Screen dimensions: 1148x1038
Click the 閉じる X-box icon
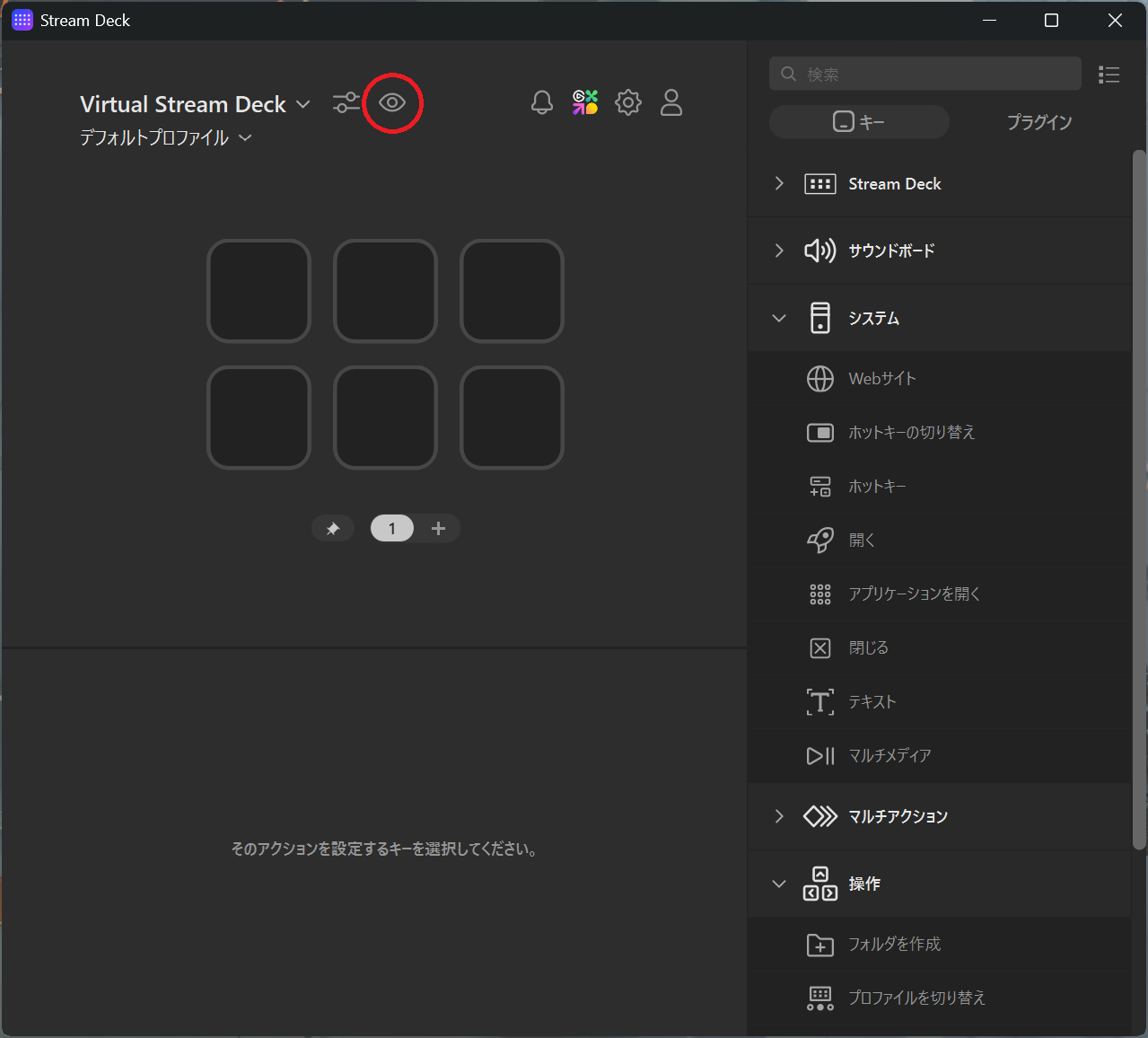click(x=820, y=648)
